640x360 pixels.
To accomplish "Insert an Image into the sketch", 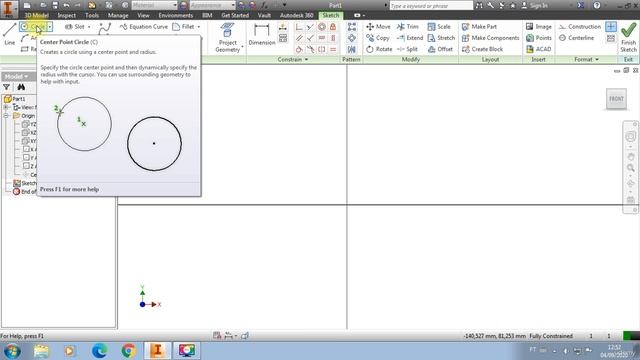I will coord(539,27).
